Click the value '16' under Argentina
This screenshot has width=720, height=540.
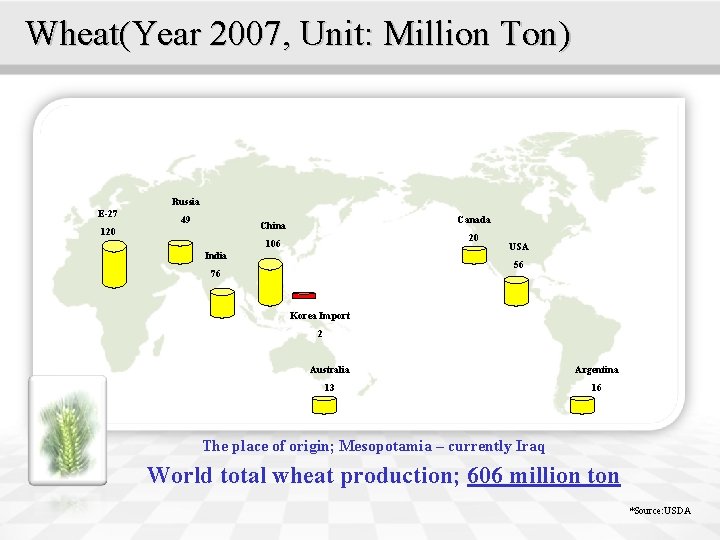pos(596,388)
